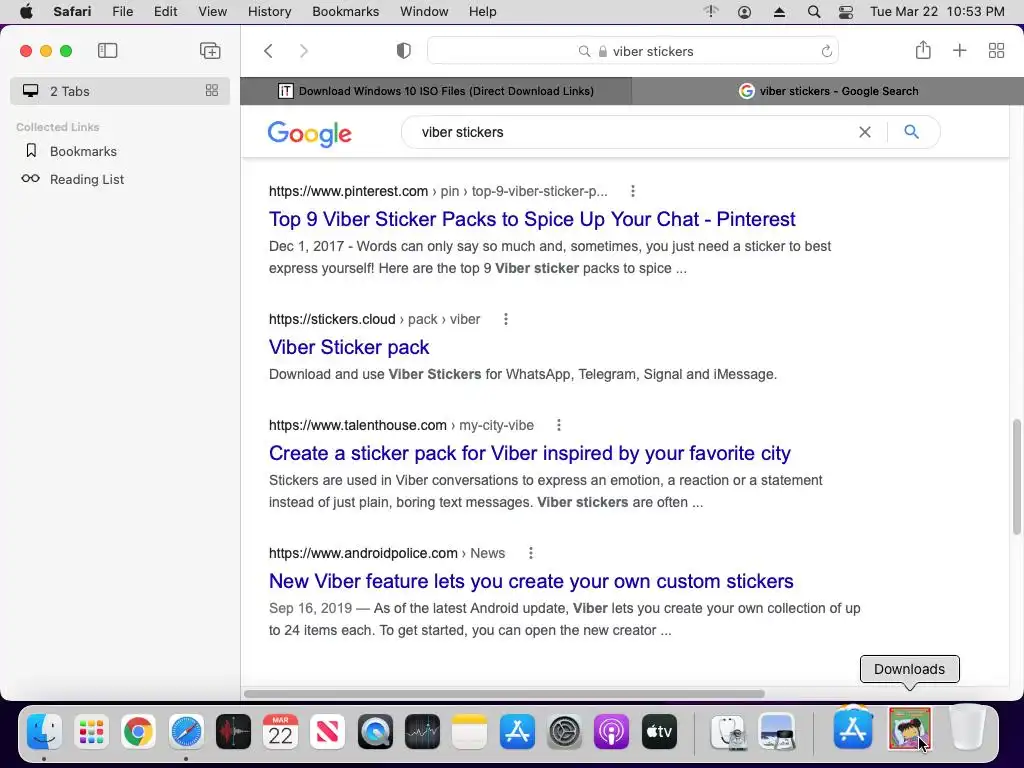Viewport: 1024px width, 768px height.
Task: Open the News app in Dock
Action: 327,731
